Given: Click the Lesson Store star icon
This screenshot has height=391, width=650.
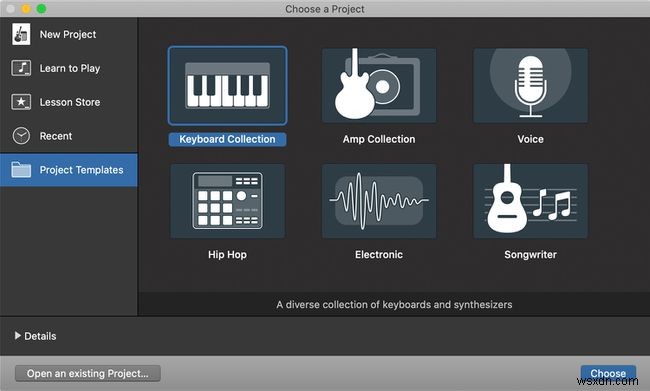Looking at the screenshot, I should point(21,102).
